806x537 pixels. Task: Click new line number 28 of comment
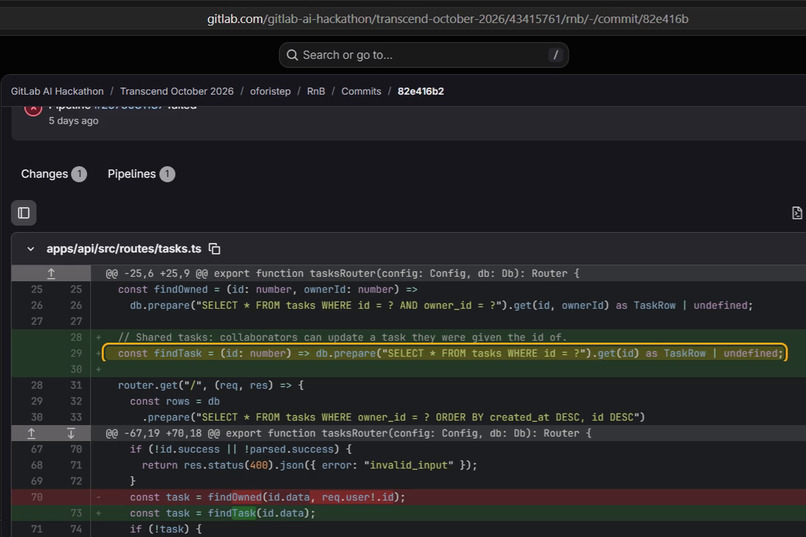pos(76,337)
